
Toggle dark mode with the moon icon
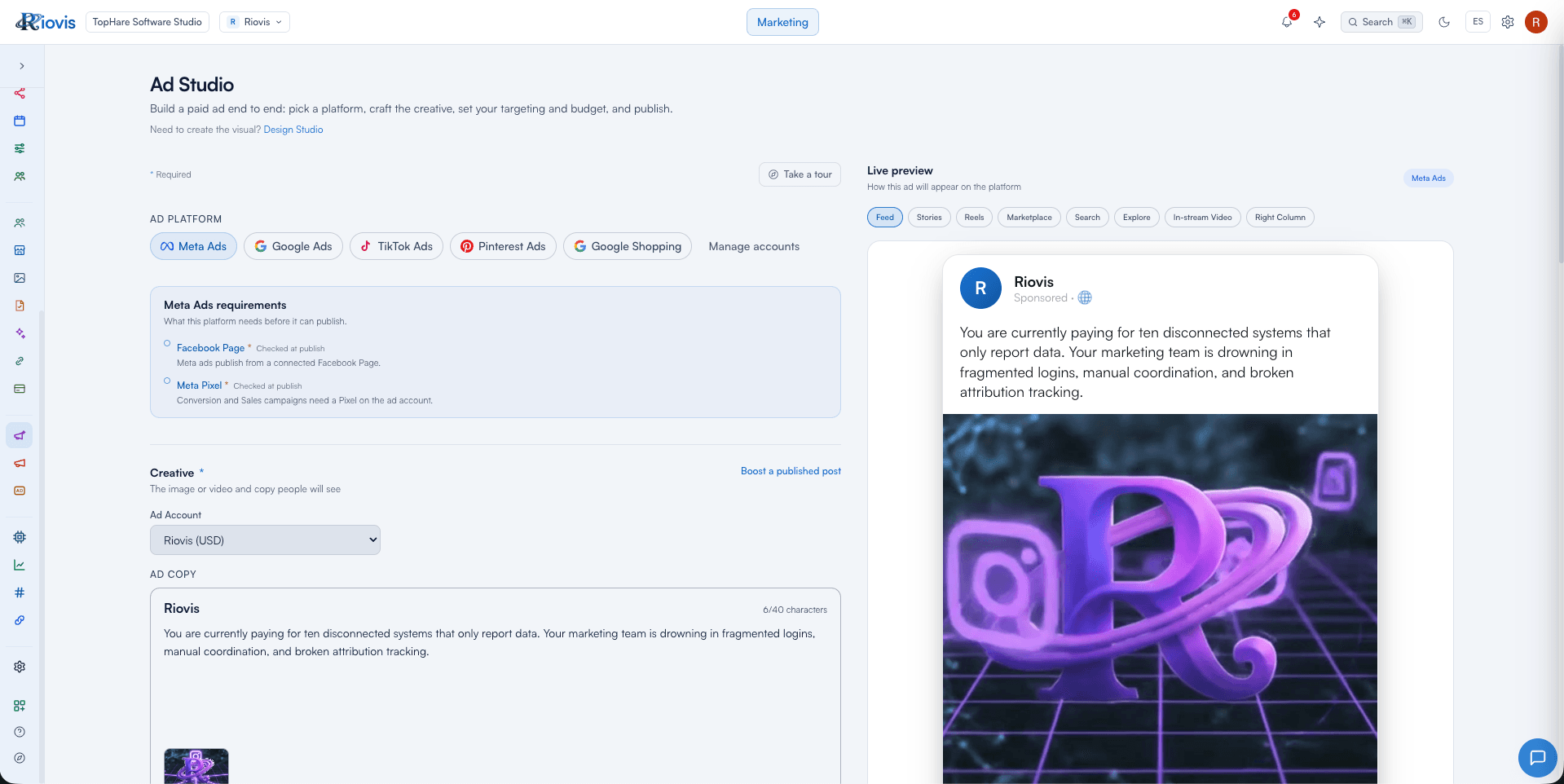tap(1444, 22)
